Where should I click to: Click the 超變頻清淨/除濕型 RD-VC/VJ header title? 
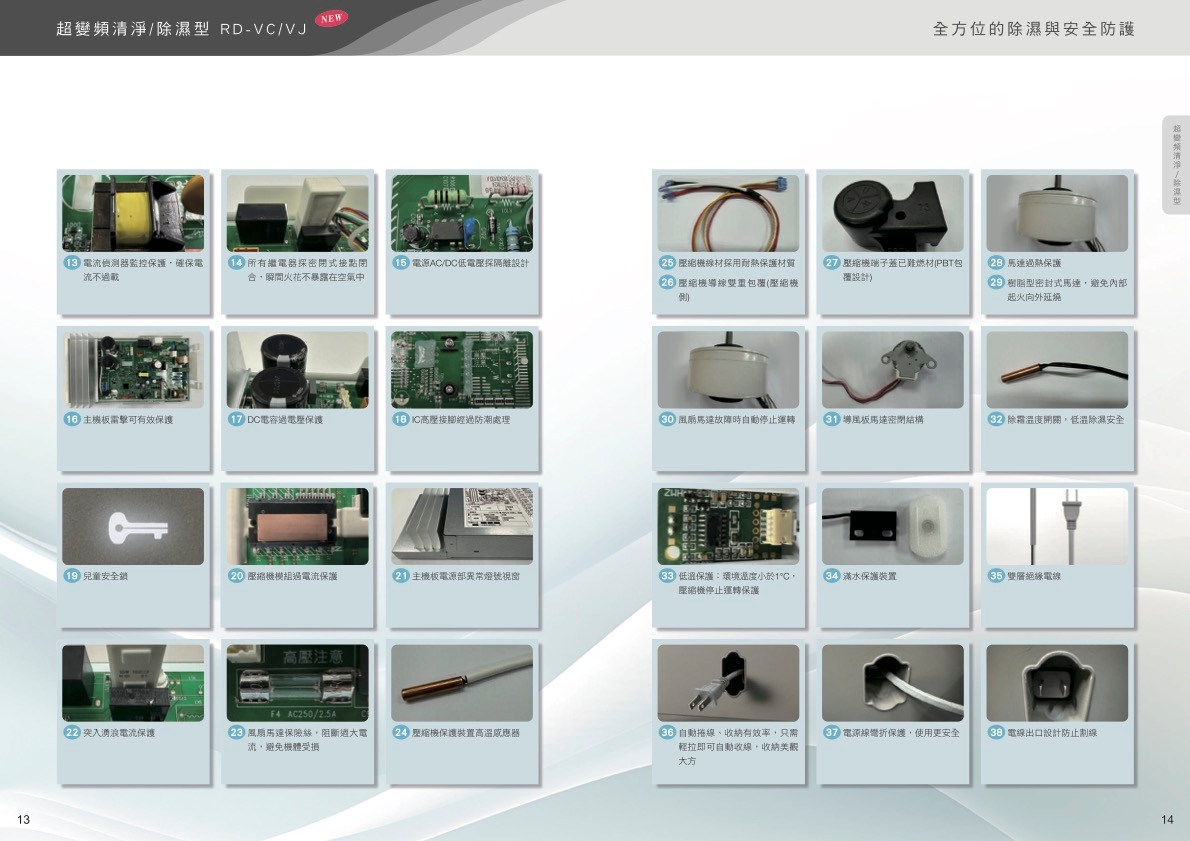tap(181, 29)
